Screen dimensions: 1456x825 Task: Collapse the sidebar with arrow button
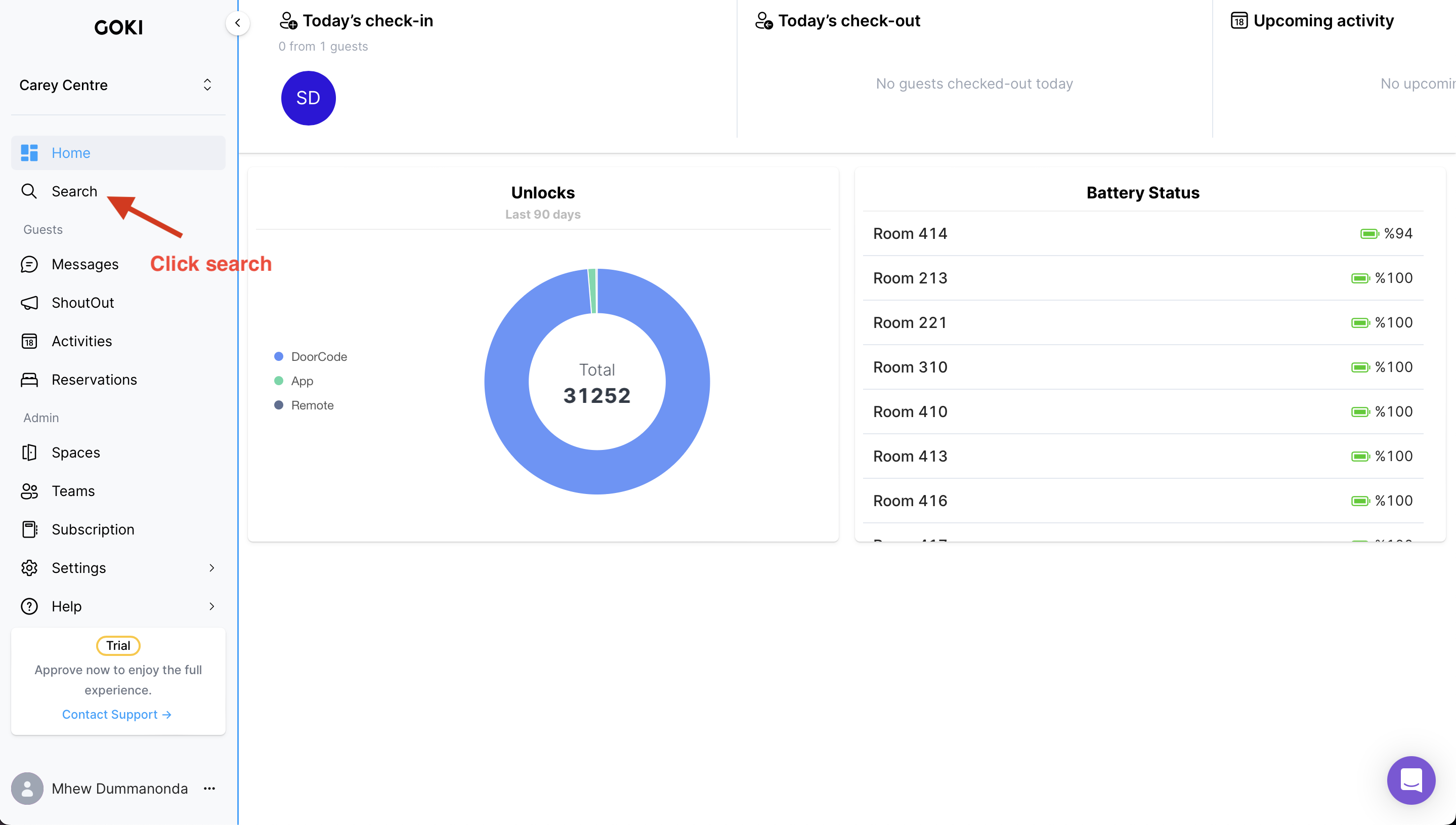[x=238, y=23]
